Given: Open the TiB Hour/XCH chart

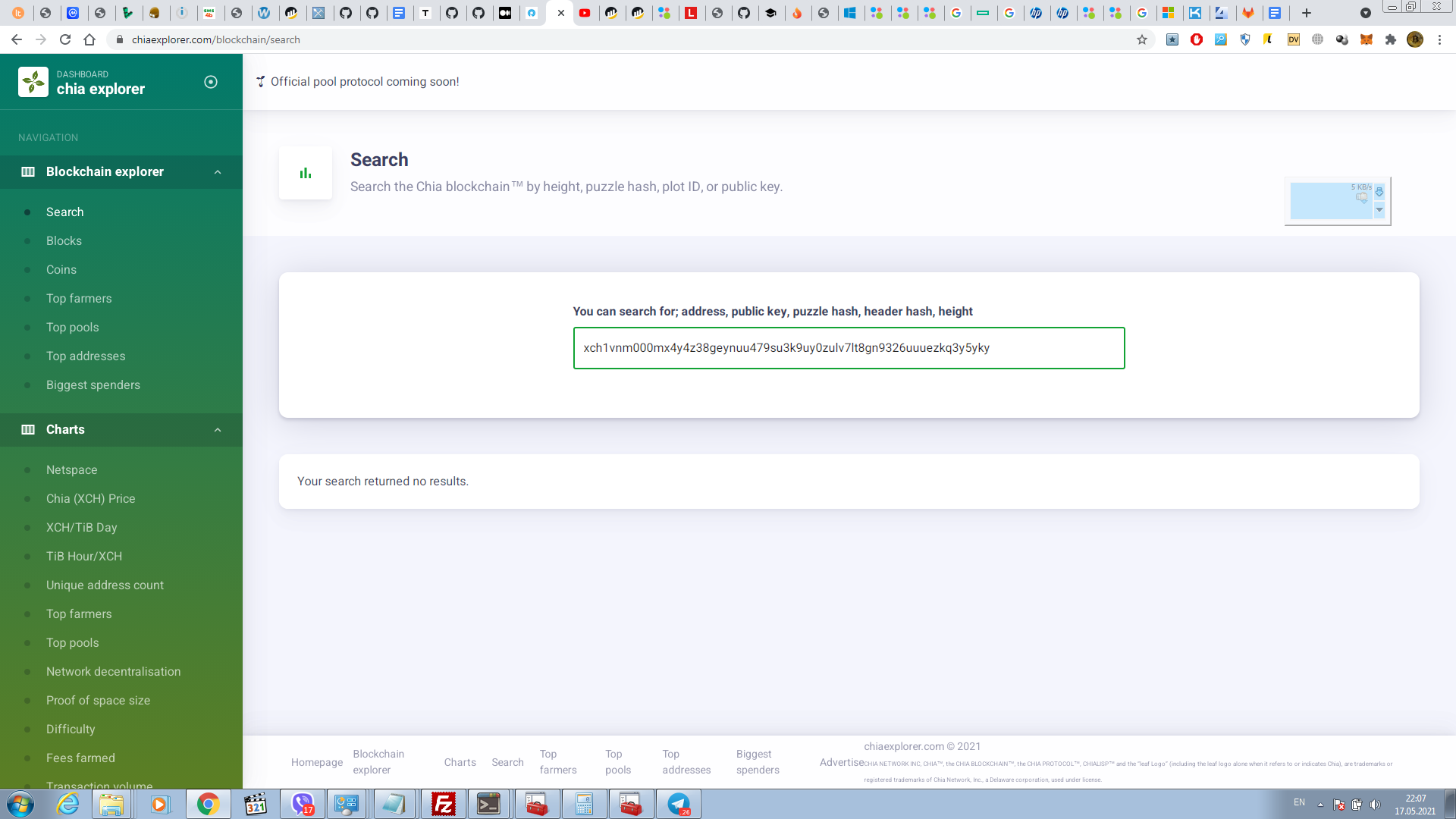Looking at the screenshot, I should click(84, 556).
